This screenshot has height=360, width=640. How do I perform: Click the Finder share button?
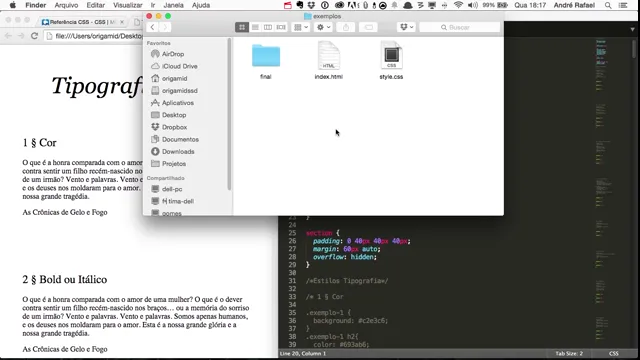pyautogui.click(x=346, y=27)
